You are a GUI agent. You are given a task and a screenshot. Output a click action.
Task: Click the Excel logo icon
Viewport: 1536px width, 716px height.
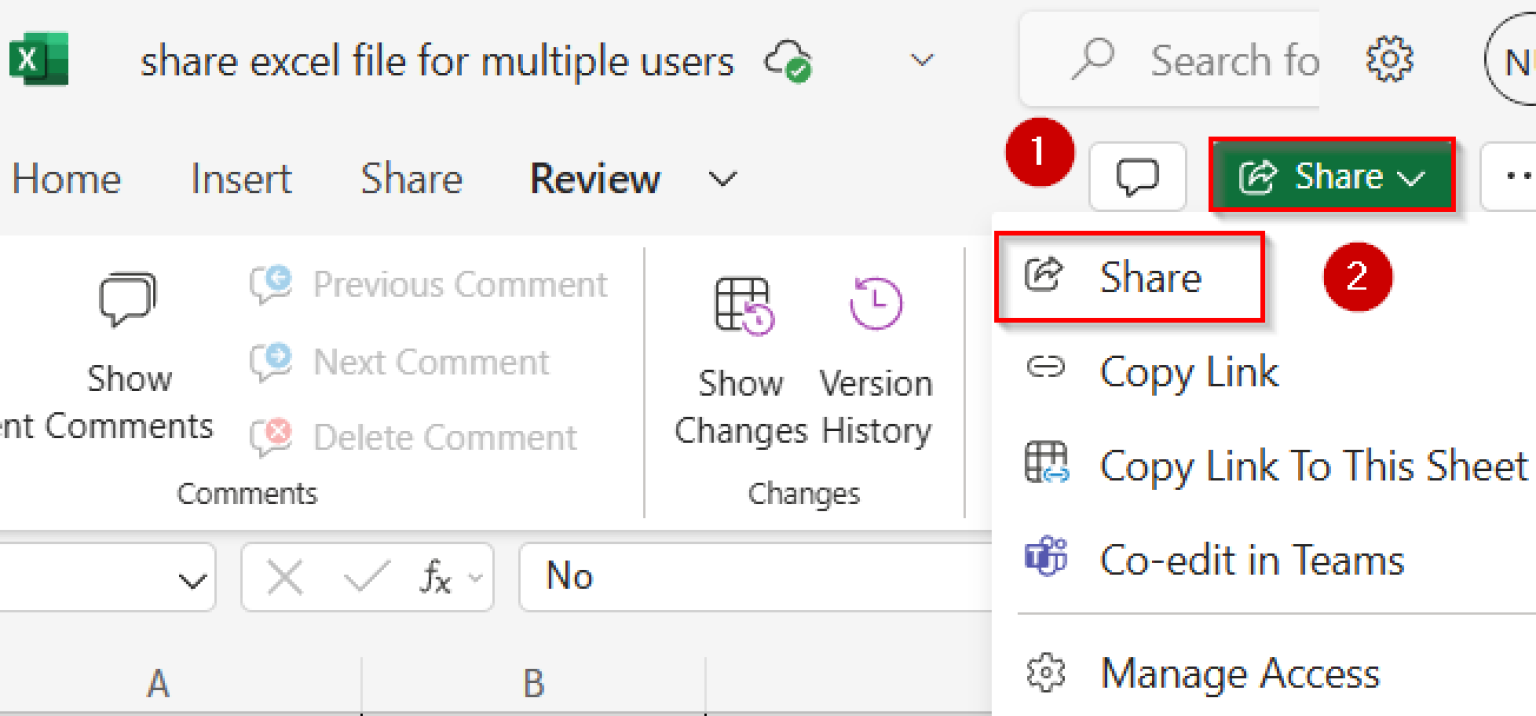[37, 57]
